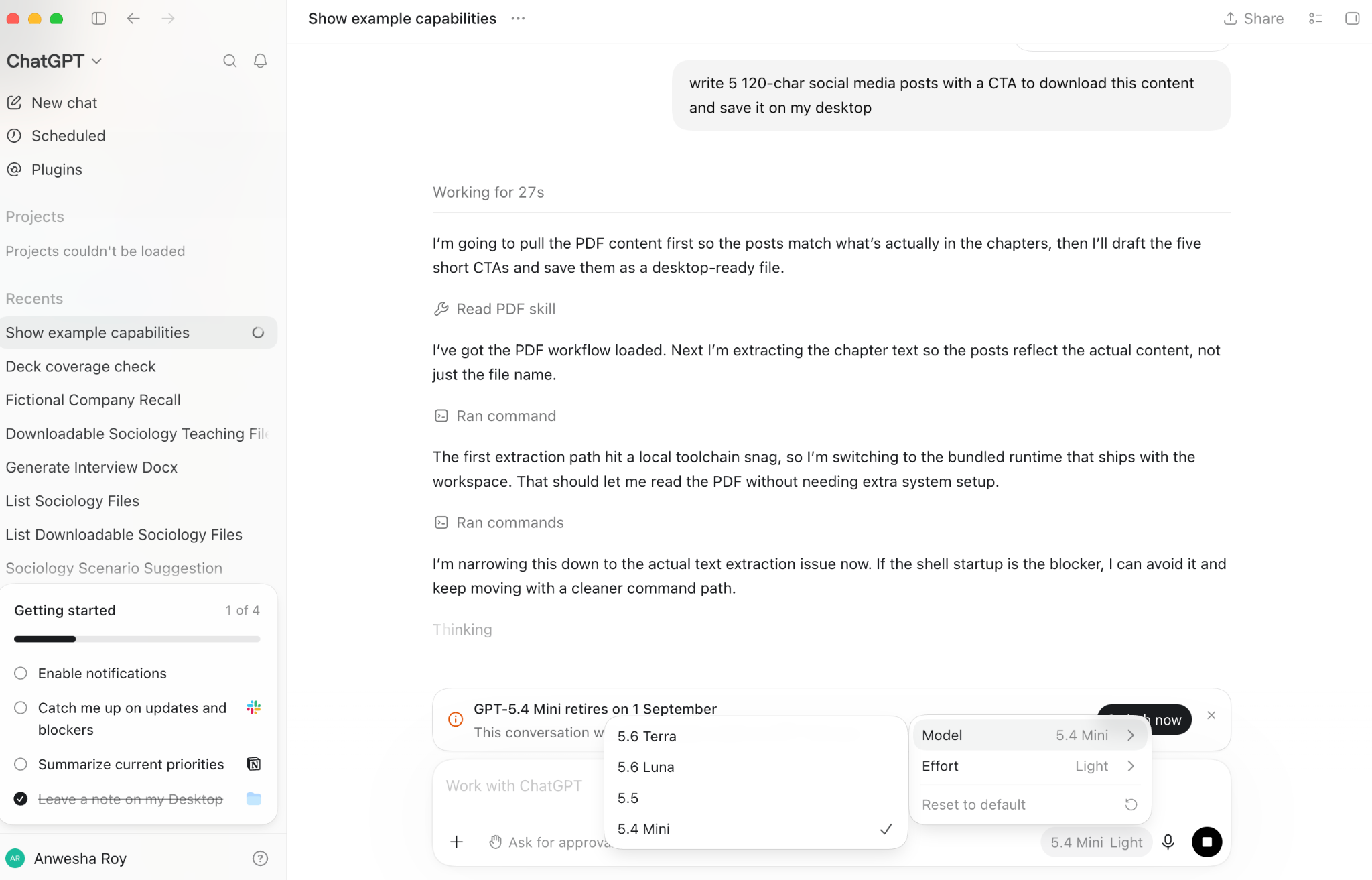The height and width of the screenshot is (880, 1372).
Task: Check Summarize current priorities task
Action: pos(21,764)
